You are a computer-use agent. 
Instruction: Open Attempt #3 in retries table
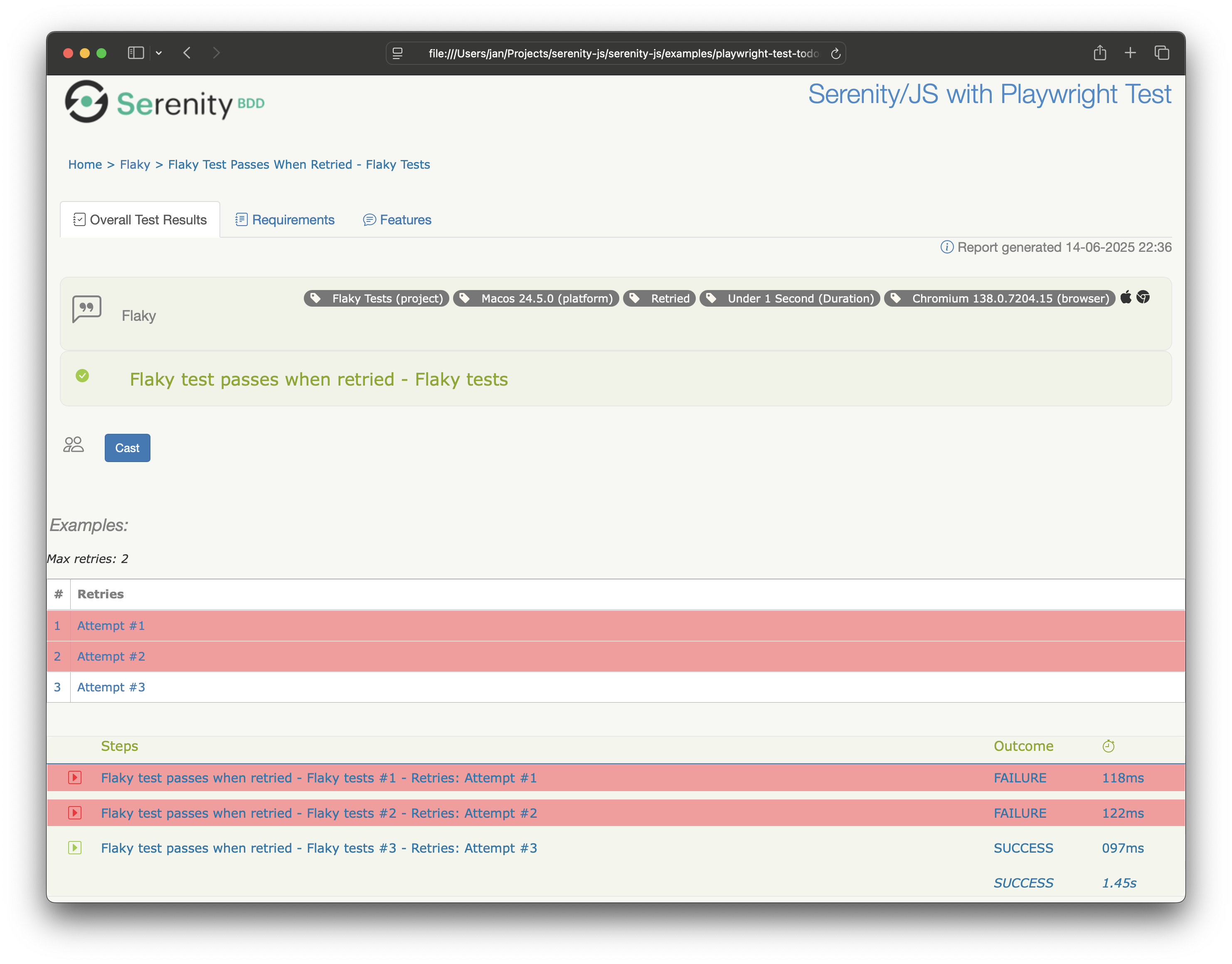111,687
